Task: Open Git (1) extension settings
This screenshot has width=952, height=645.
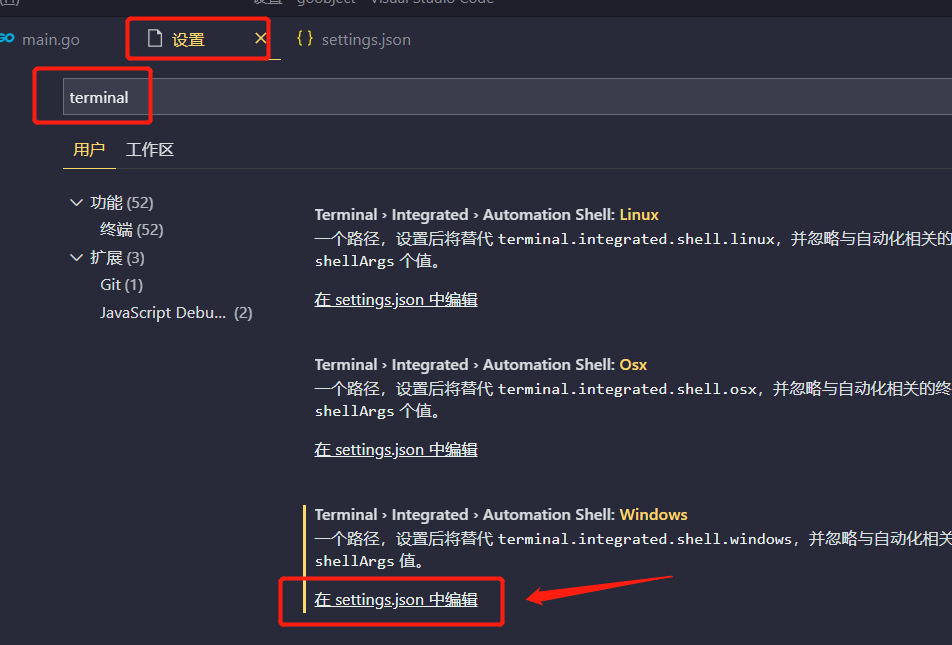Action: tap(121, 285)
